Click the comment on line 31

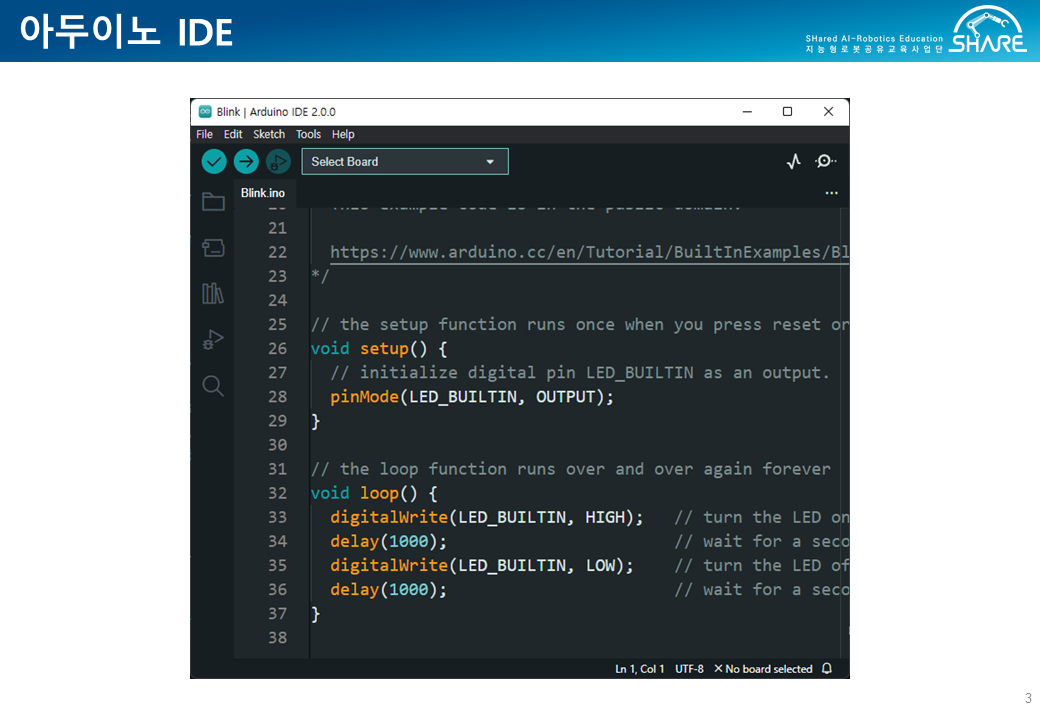[x=570, y=469]
